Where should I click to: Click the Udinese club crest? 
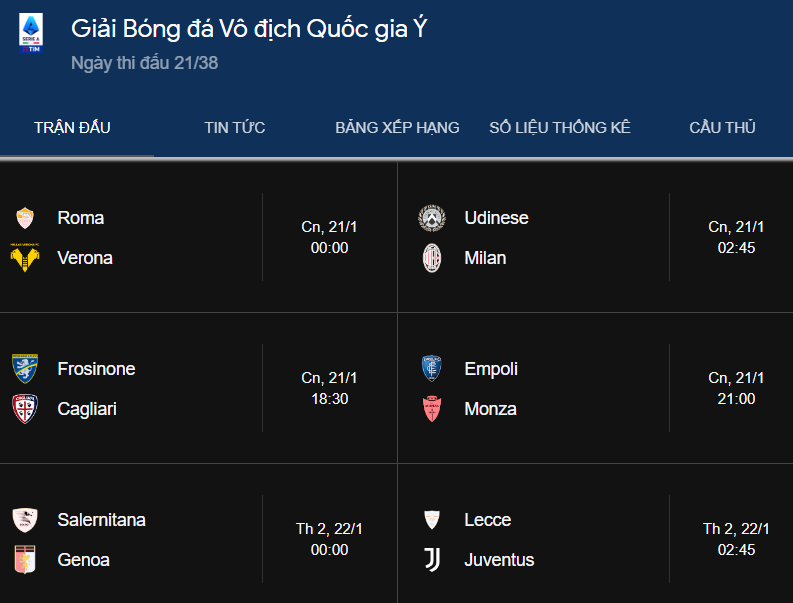tap(432, 218)
